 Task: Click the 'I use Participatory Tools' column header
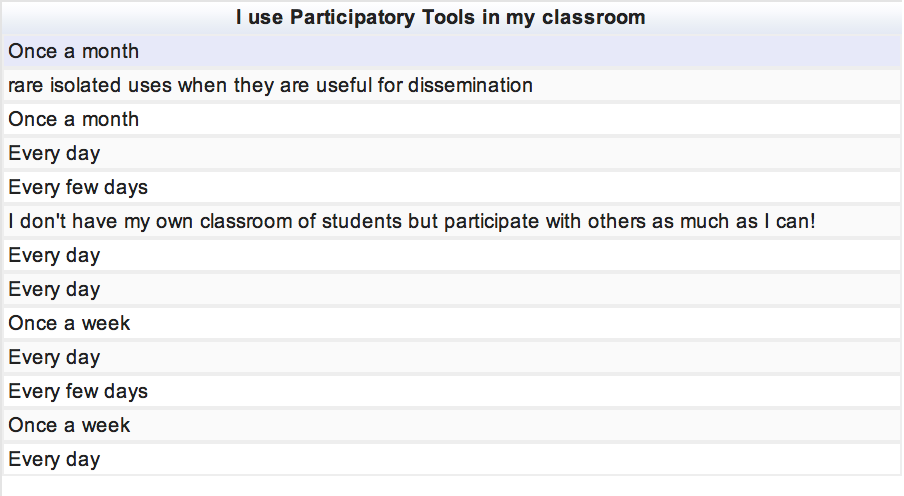[440, 17]
